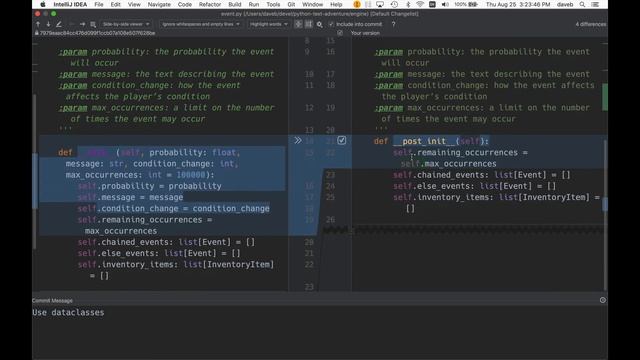Click the collapse unchanged fragments icon
The image size is (640, 360).
click(299, 24)
